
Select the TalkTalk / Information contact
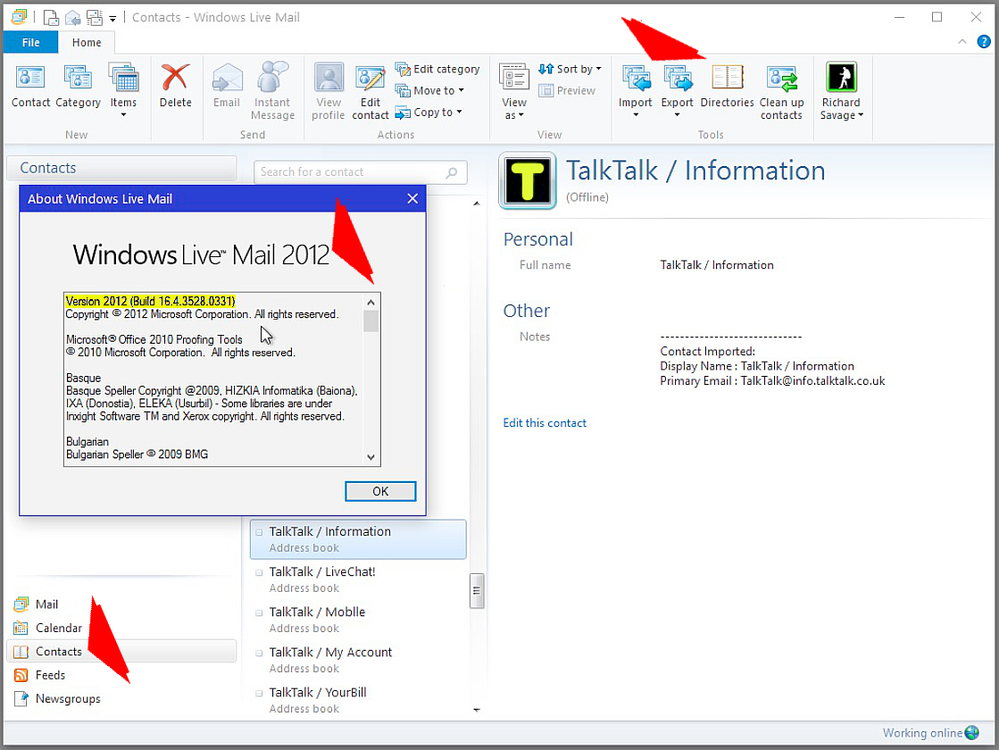pyautogui.click(x=358, y=539)
